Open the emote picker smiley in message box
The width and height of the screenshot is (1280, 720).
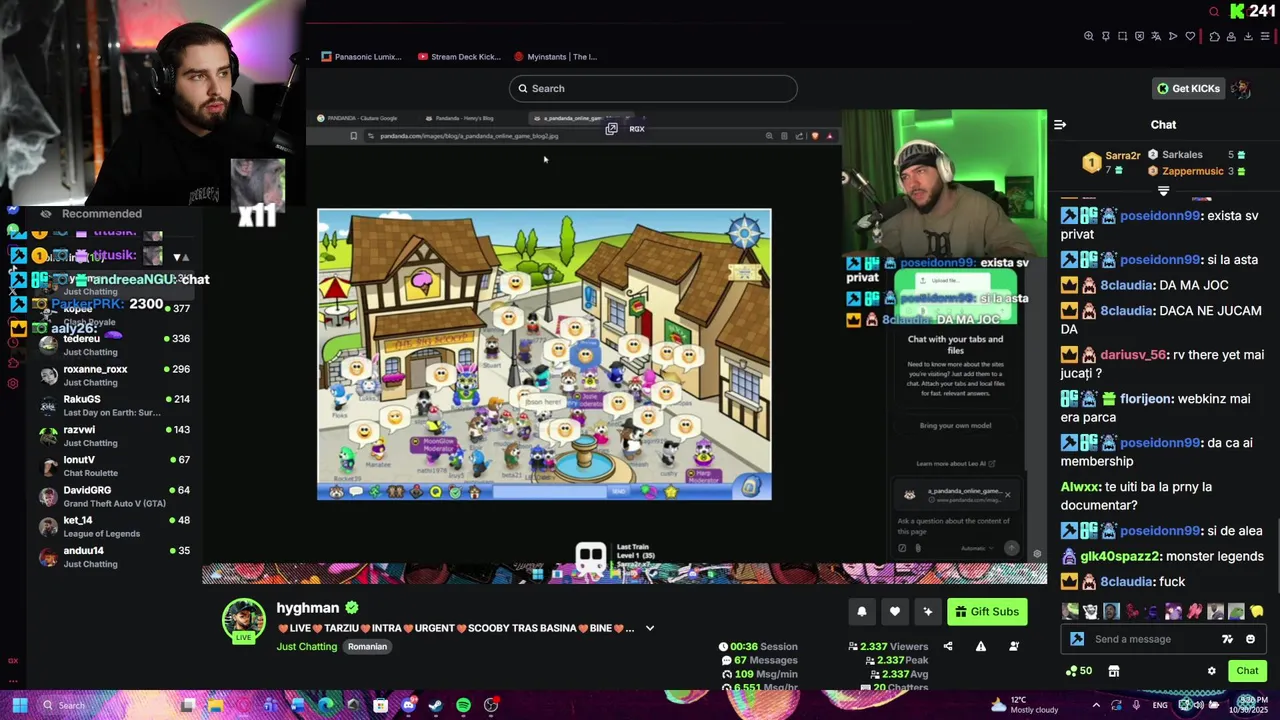click(x=1250, y=639)
